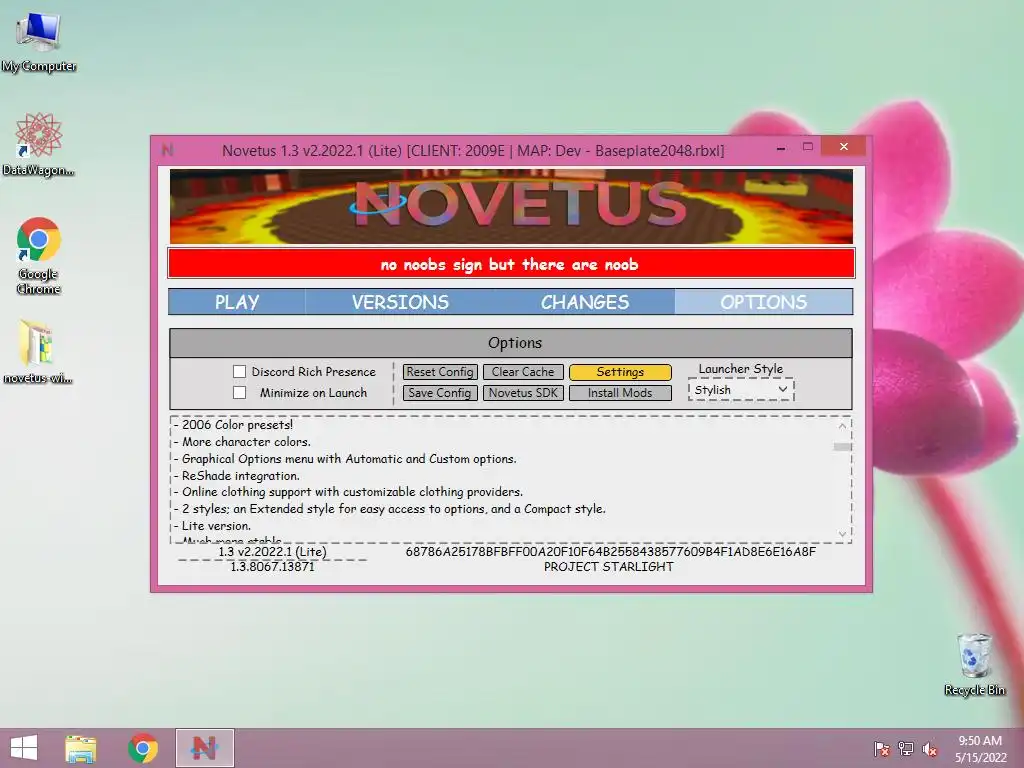Select the novetus-wi... folder on desktop
Image resolution: width=1024 pixels, height=768 pixels.
click(x=39, y=351)
